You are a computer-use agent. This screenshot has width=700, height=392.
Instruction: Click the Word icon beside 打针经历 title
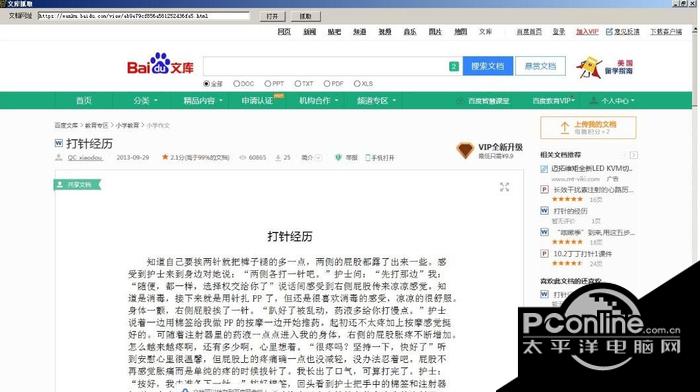pyautogui.click(x=58, y=143)
